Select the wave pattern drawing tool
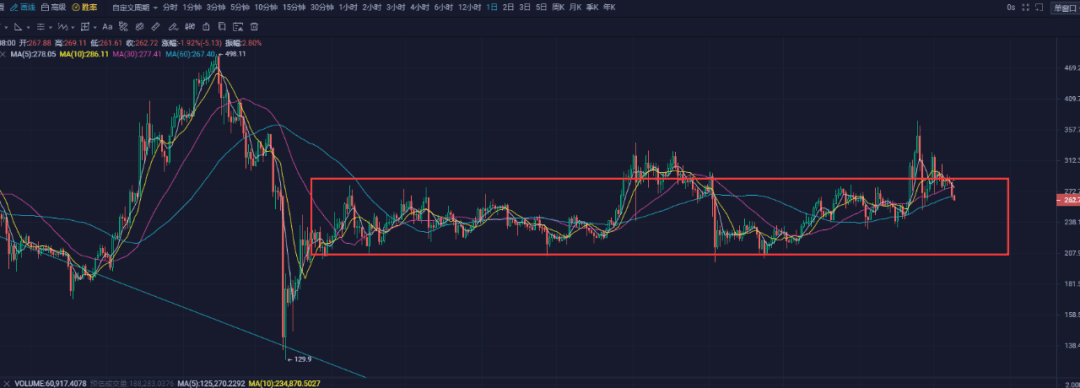Image resolution: width=1080 pixels, height=388 pixels. (63, 27)
